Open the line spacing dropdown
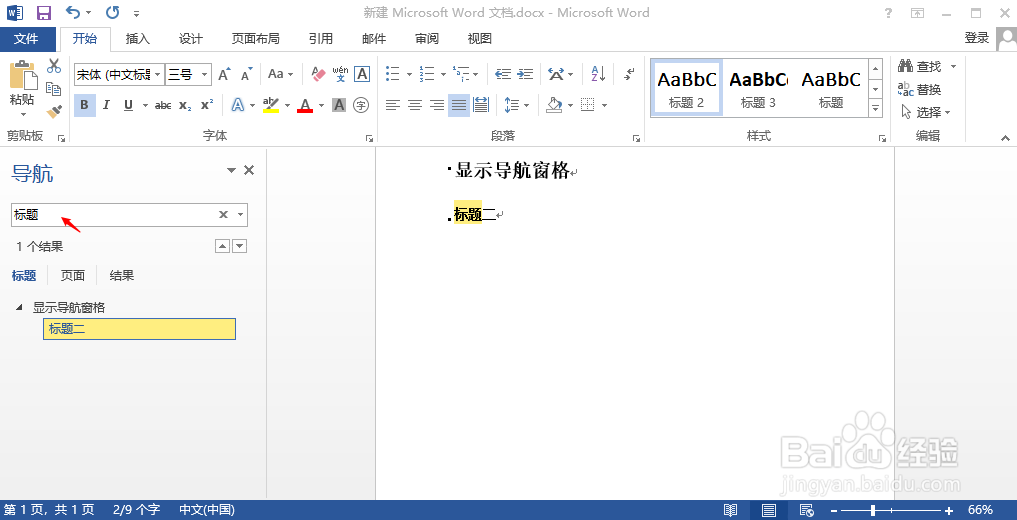The image size is (1017, 520). pyautogui.click(x=517, y=104)
